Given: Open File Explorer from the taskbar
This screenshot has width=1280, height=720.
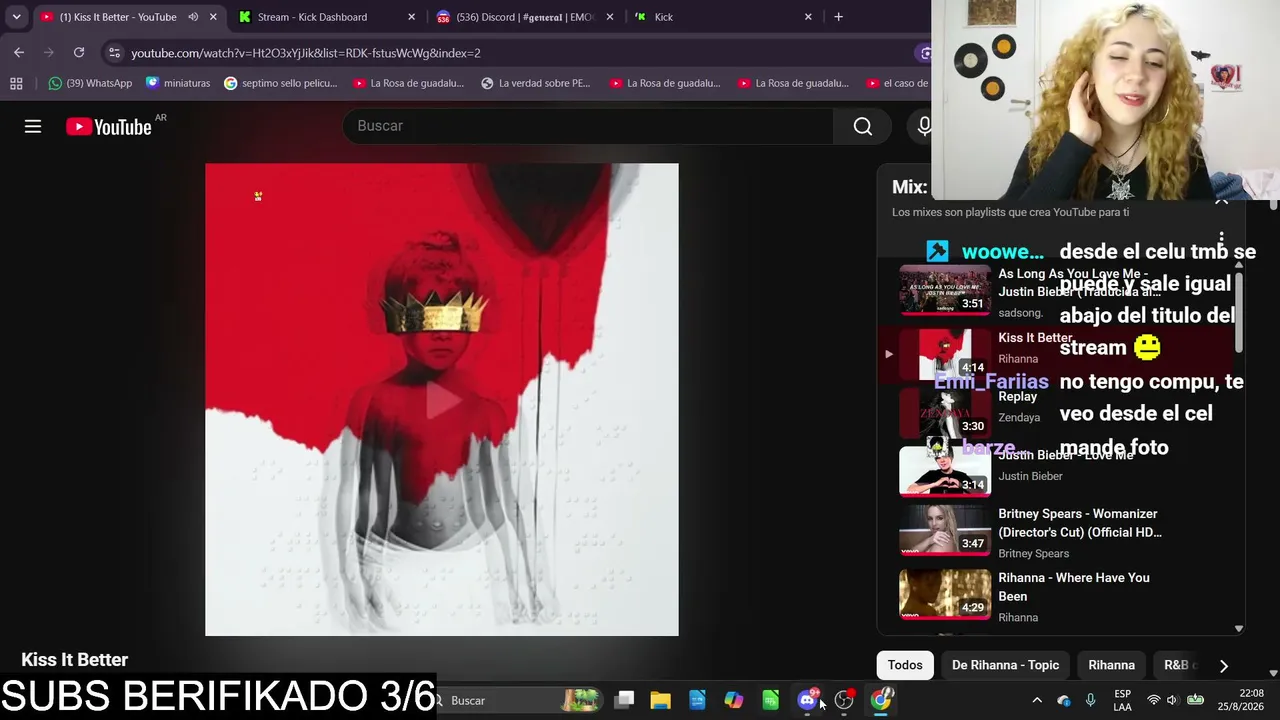Looking at the screenshot, I should [660, 700].
